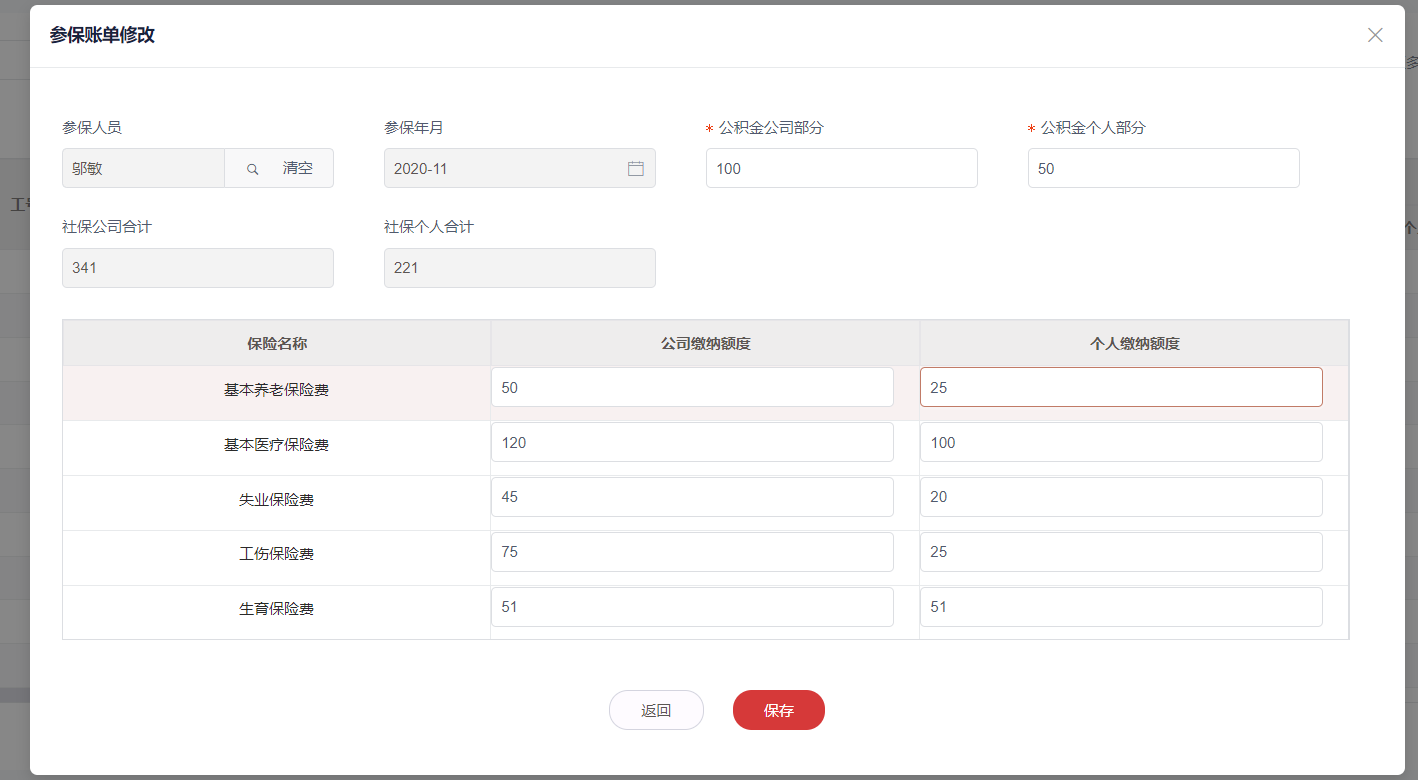
Task: Click the 保存 button
Action: pos(778,710)
